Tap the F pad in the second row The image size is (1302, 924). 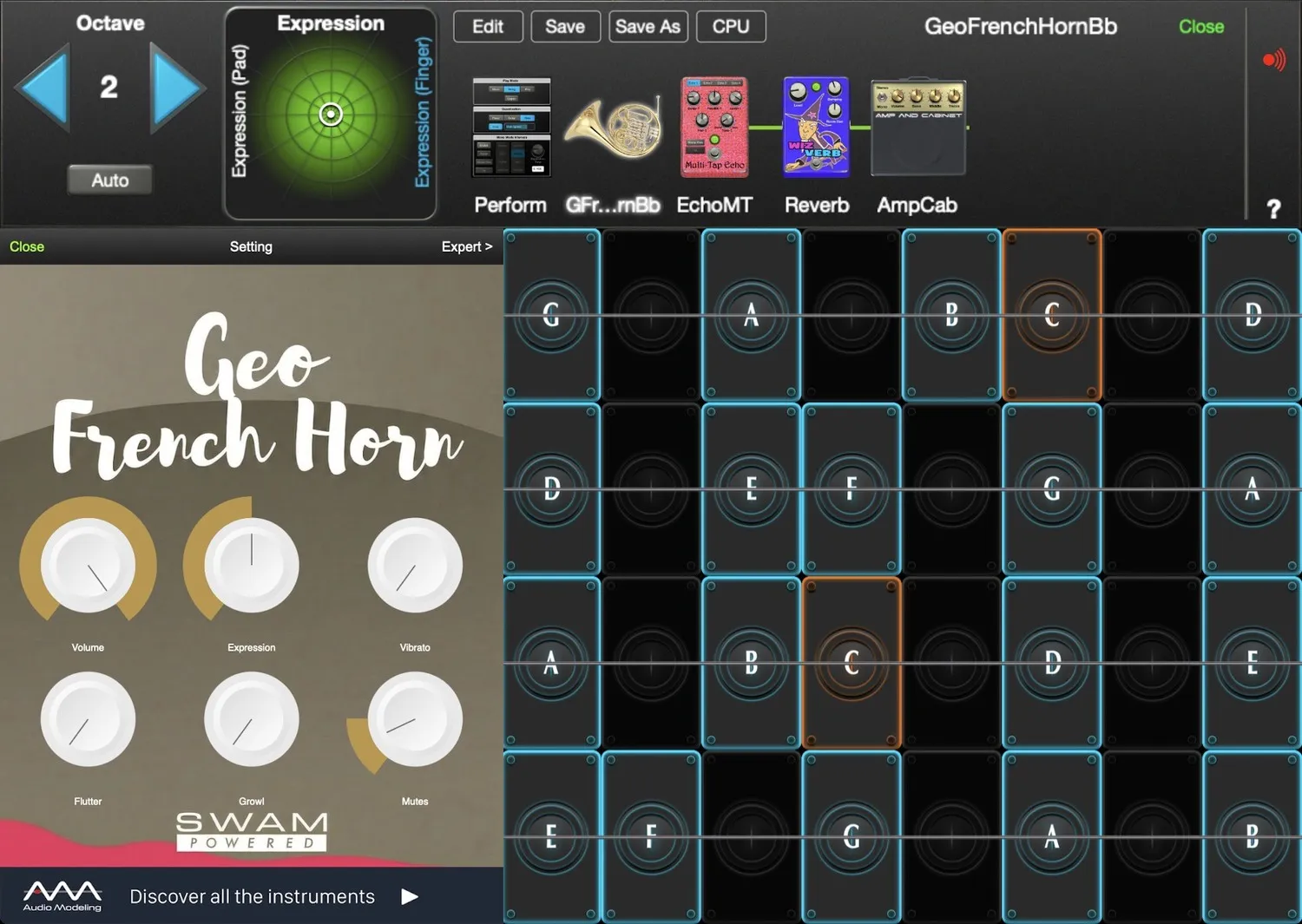(x=852, y=489)
